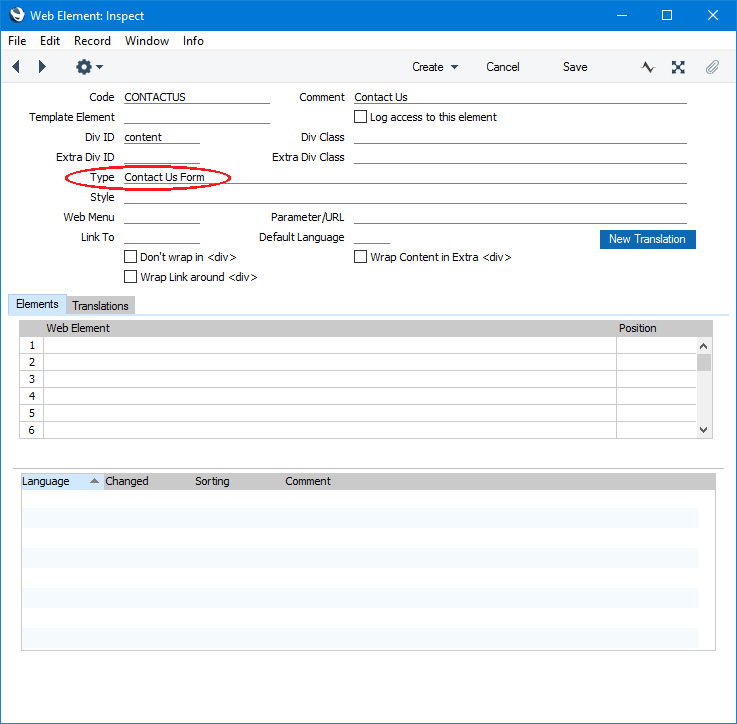This screenshot has height=724, width=737.
Task: Tick Wrap Link around <div> checkbox
Action: 130,276
